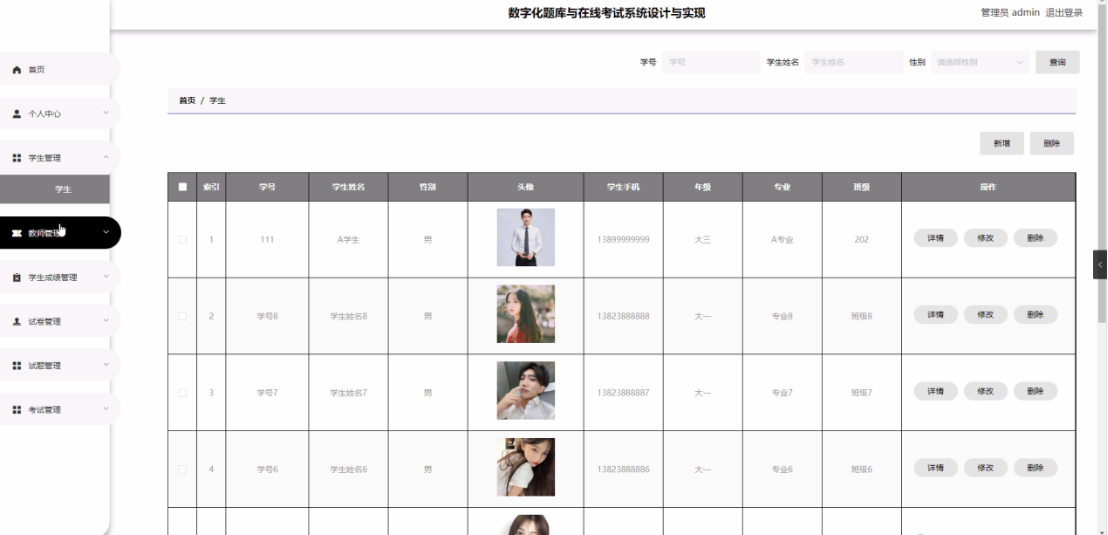Click the 学生姓名 search input field

854,62
